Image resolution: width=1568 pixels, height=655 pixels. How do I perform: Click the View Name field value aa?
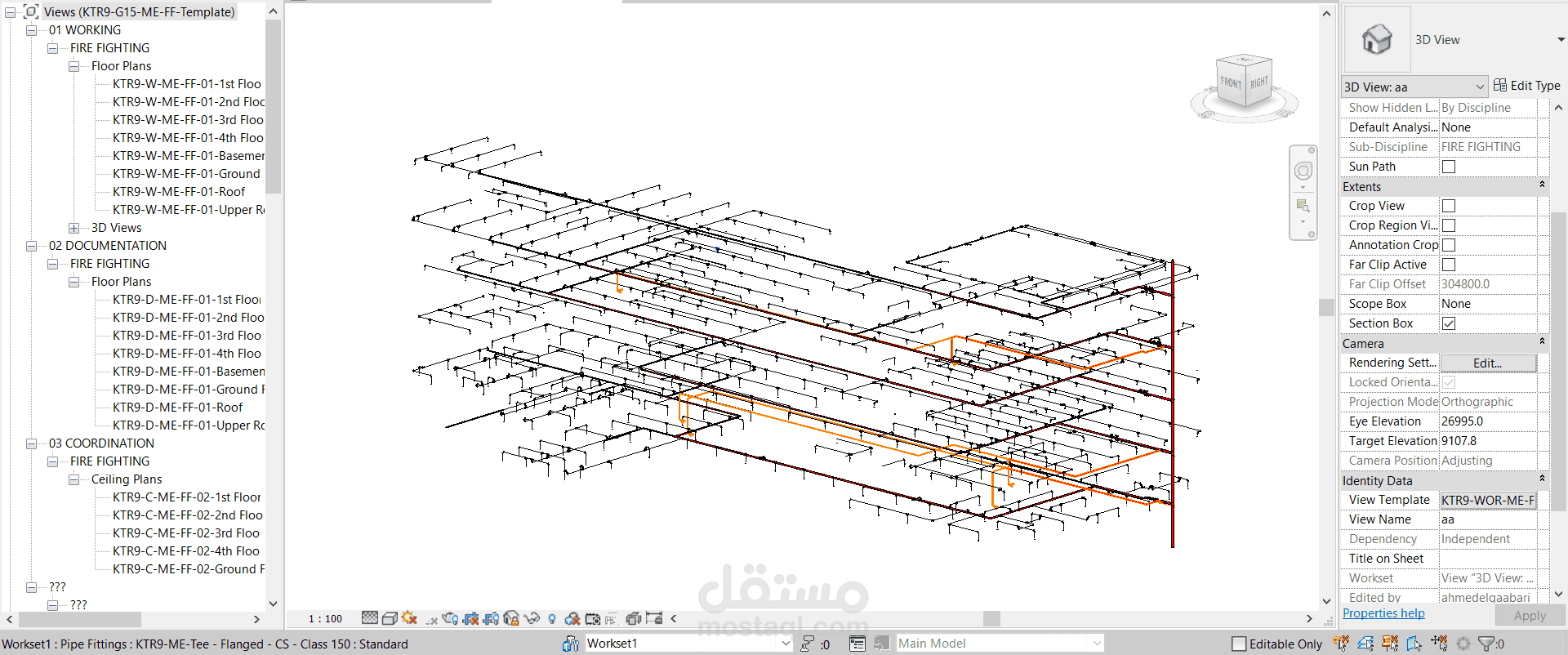[x=1488, y=519]
